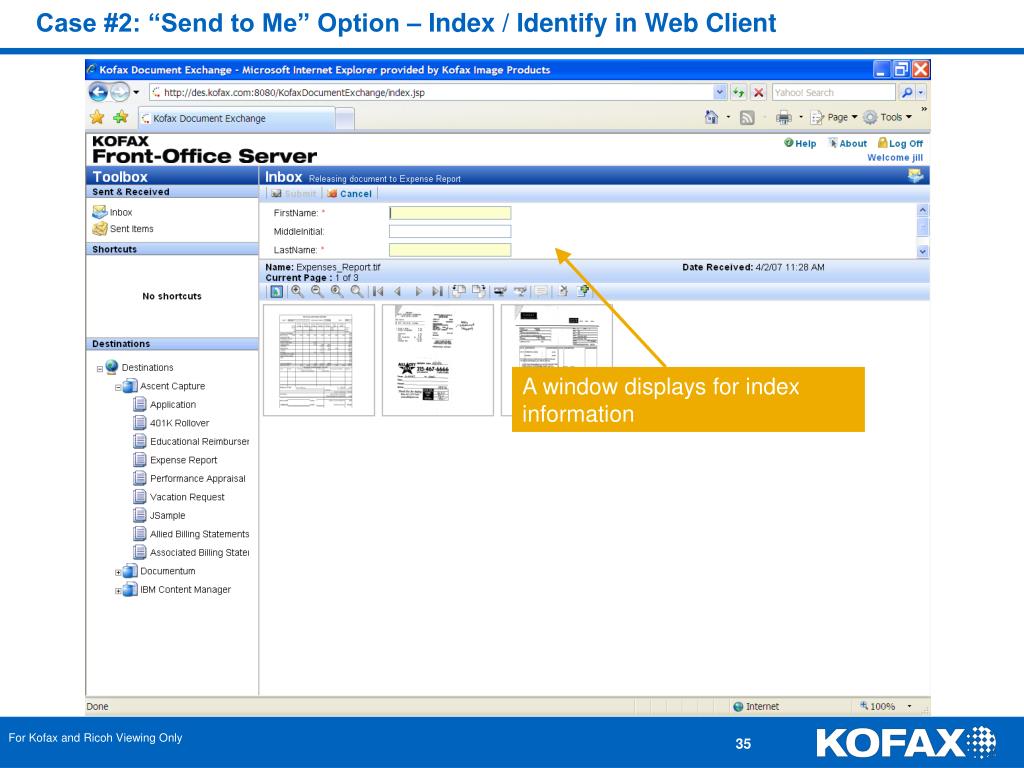Screen dimensions: 1024x768
Task: Go to the first page of the document
Action: tap(377, 291)
